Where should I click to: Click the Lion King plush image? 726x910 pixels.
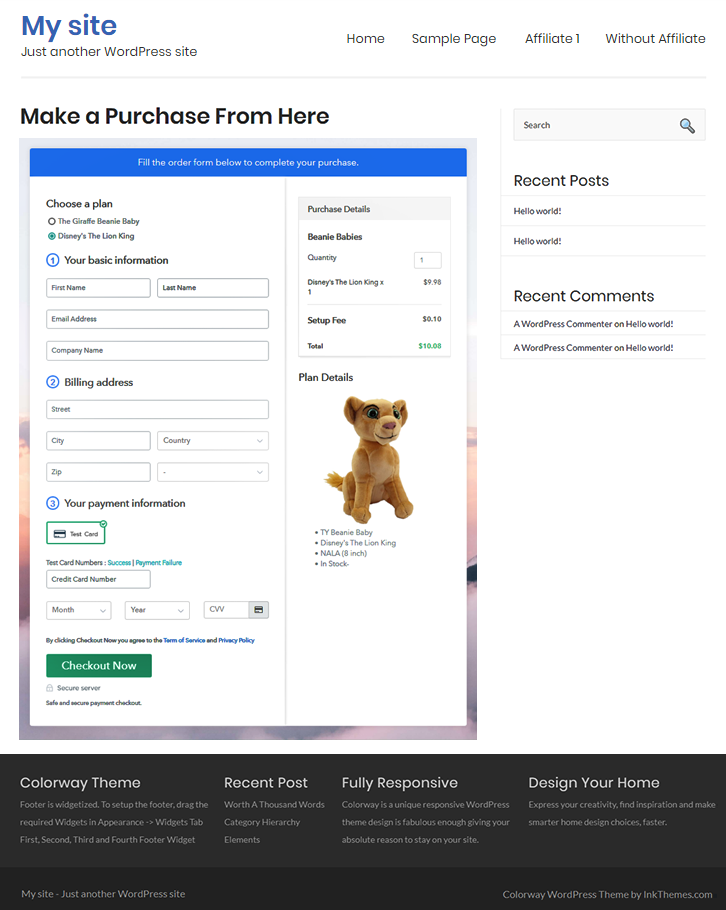370,458
